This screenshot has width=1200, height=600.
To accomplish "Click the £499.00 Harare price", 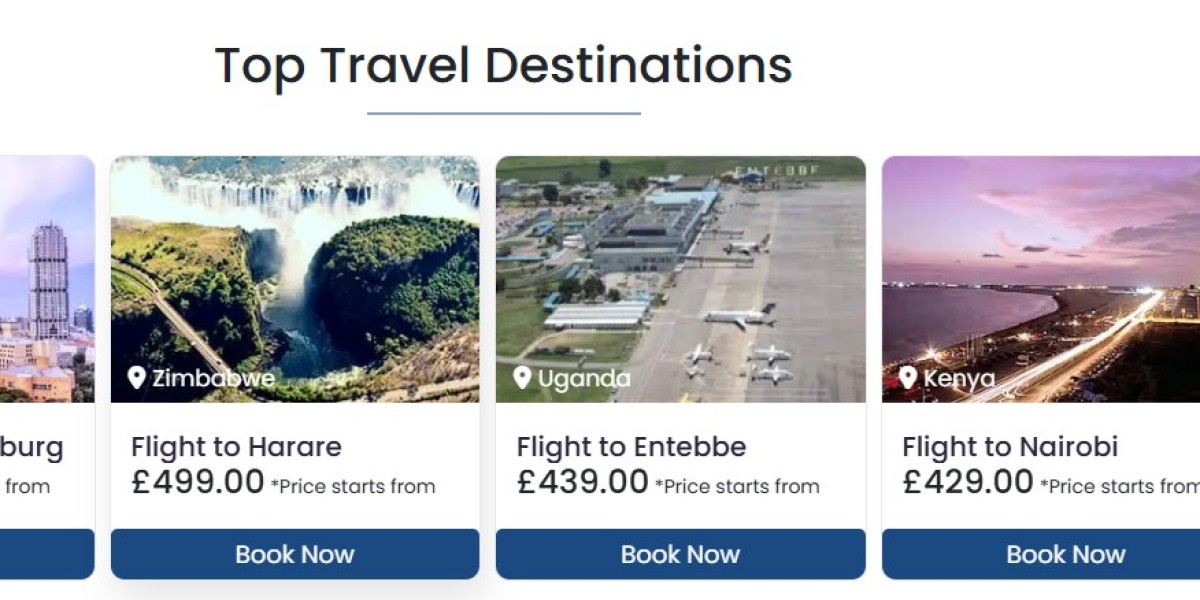I will 198,482.
